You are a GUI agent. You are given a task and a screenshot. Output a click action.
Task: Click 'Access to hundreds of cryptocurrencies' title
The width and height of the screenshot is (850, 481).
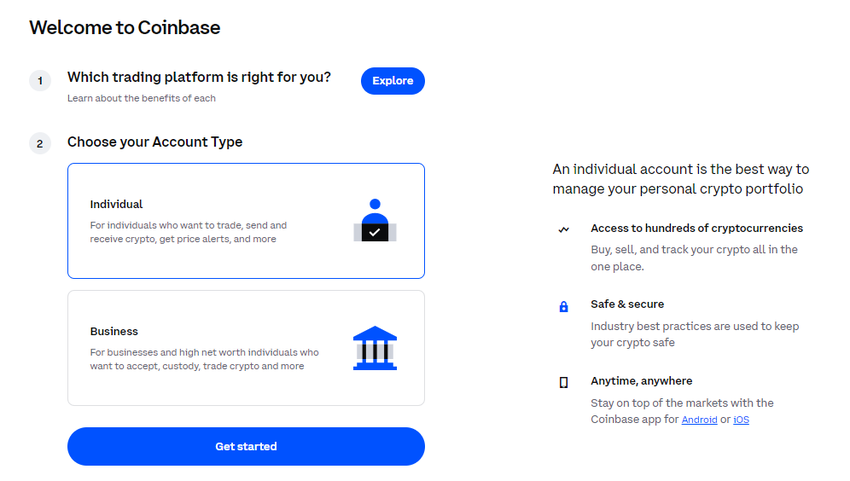696,228
